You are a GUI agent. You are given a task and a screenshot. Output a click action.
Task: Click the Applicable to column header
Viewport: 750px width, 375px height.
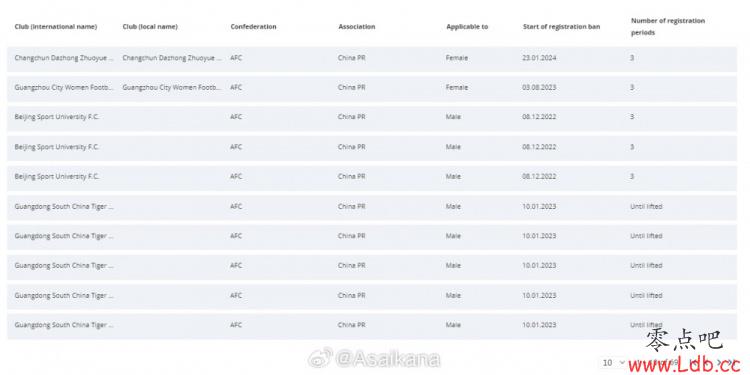pos(467,27)
